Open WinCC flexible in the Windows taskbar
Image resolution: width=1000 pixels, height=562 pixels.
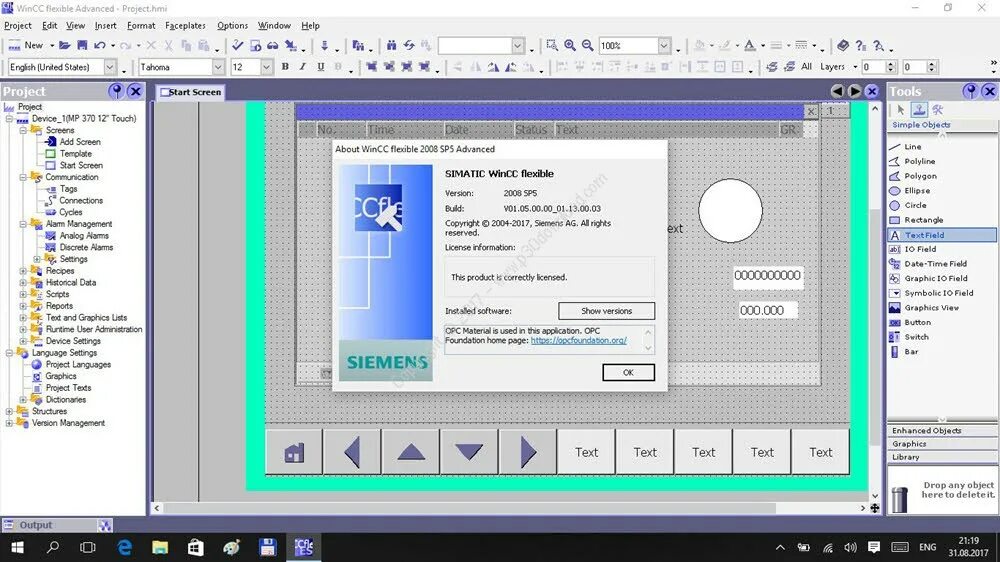(x=304, y=547)
